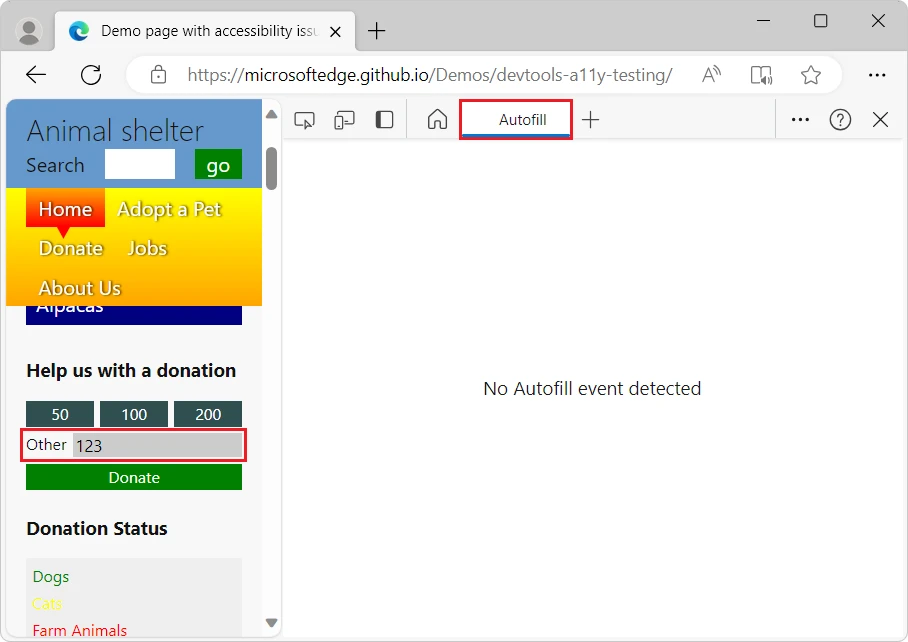The height and width of the screenshot is (642, 908).
Task: Select the DevTools Inspect element tool
Action: click(305, 120)
